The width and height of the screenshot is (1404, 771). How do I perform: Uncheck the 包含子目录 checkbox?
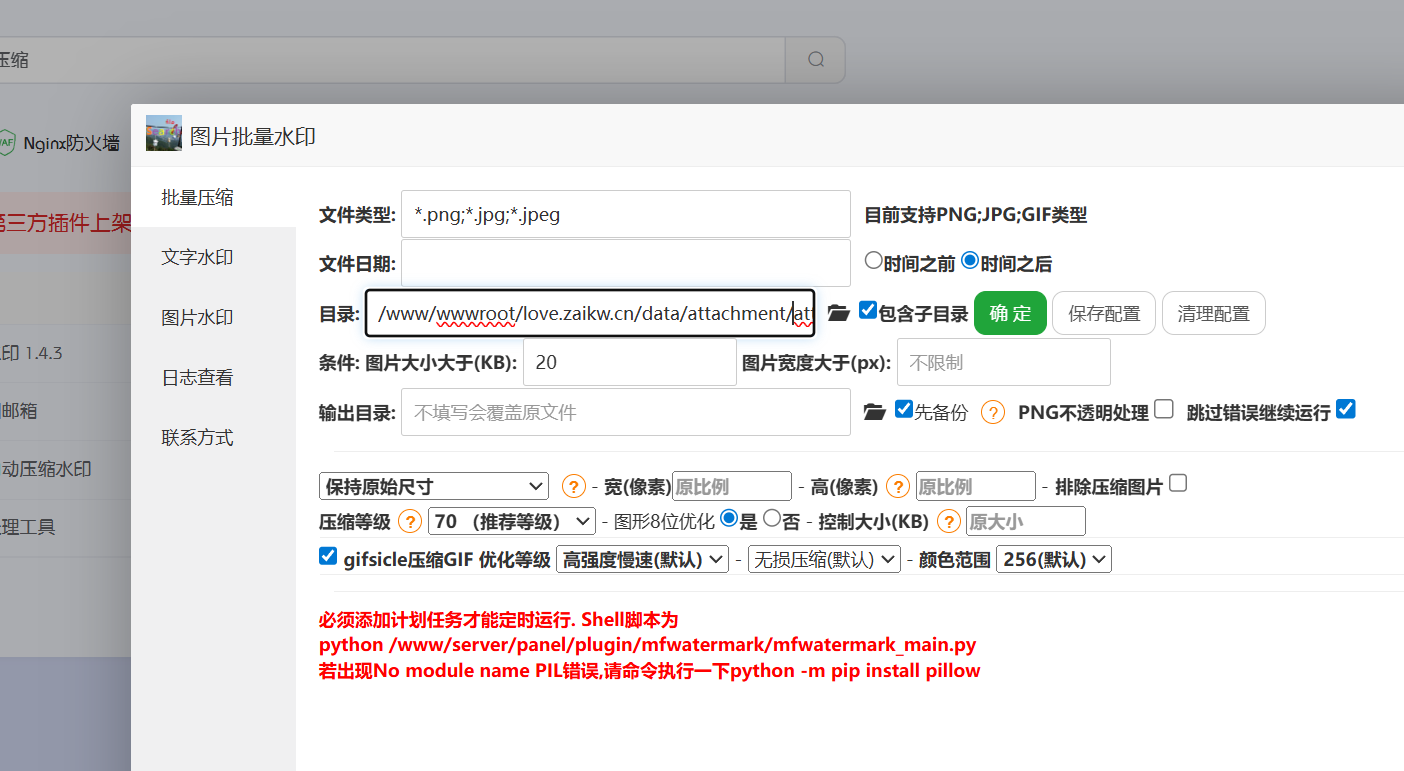(867, 309)
